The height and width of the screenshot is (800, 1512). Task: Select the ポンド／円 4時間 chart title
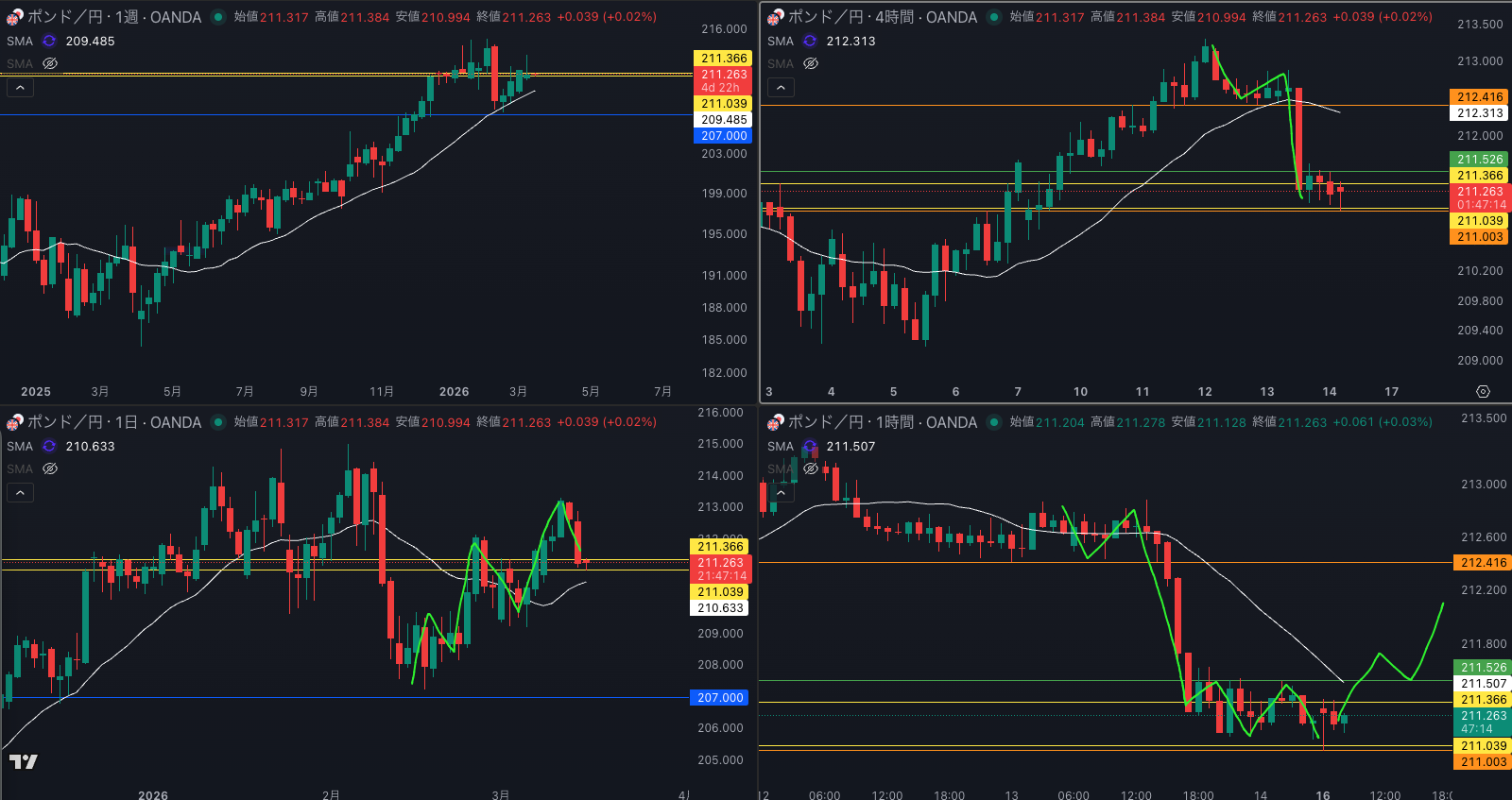882,17
